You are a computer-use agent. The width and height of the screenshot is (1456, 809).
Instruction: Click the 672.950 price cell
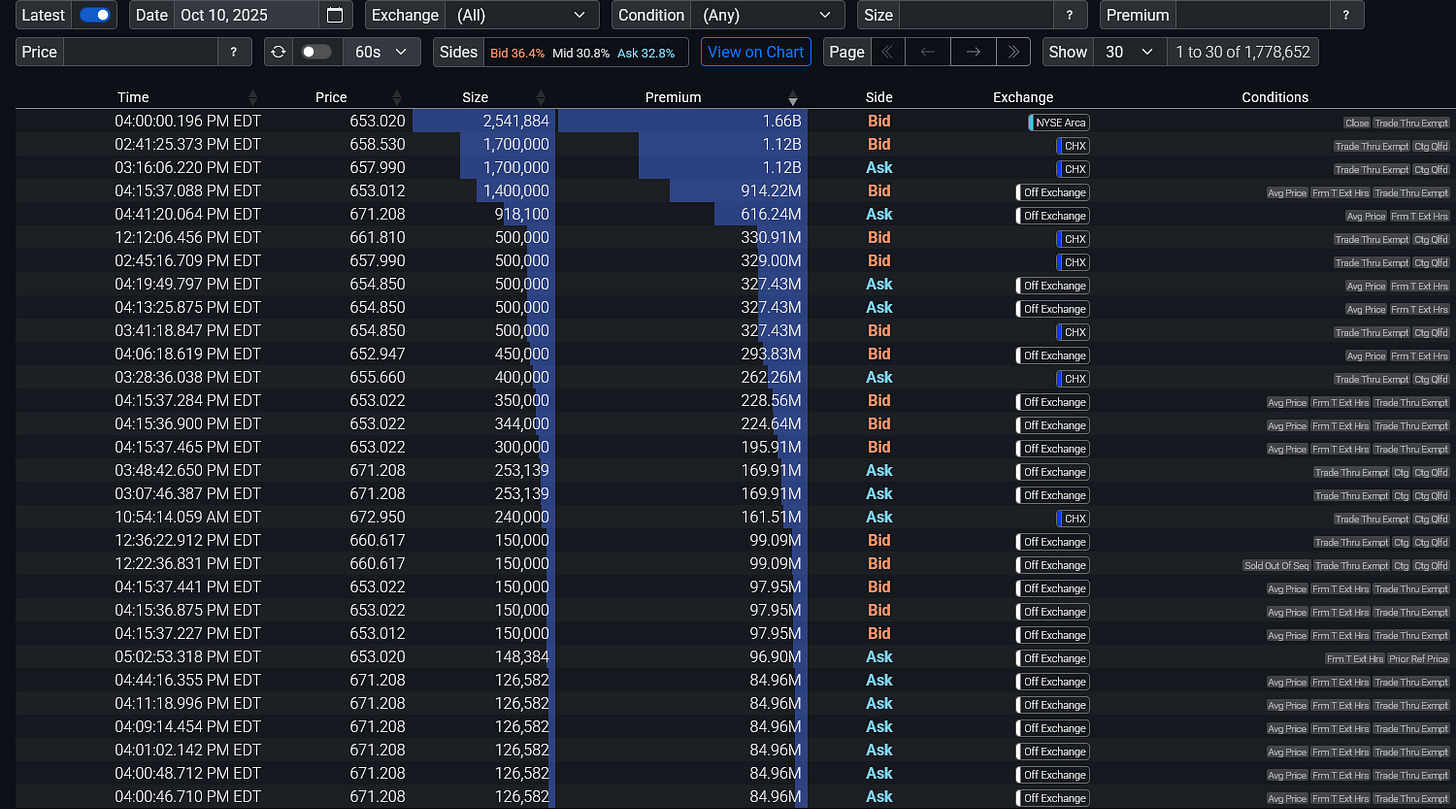(377, 517)
